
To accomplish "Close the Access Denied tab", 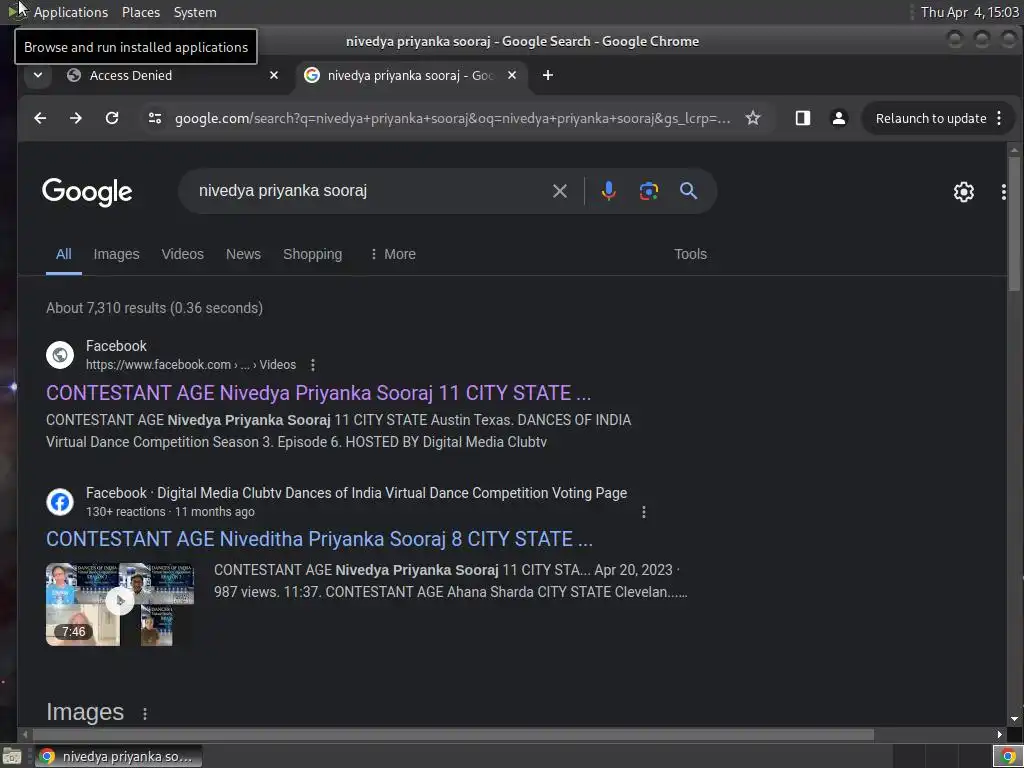I will coord(274,75).
